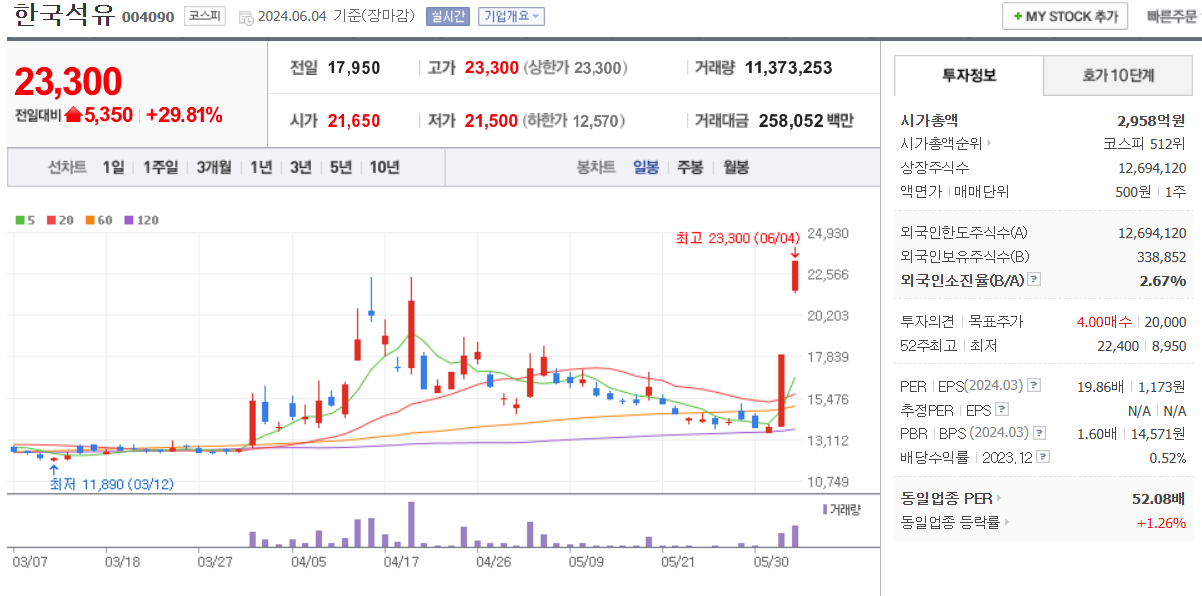Select 1일 line chart period
The height and width of the screenshot is (596, 1202).
[x=113, y=167]
